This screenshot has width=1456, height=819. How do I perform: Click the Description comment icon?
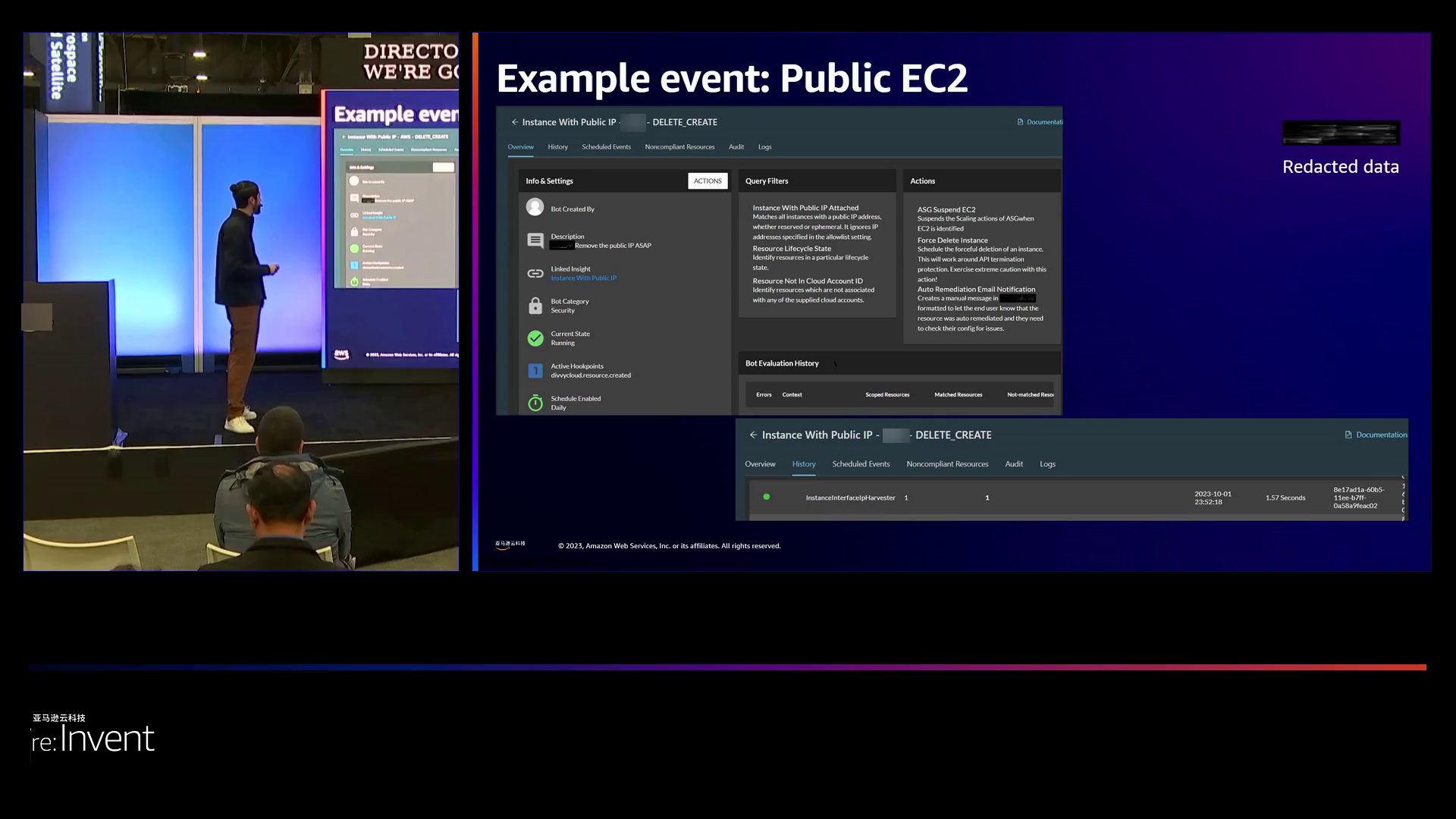(535, 241)
